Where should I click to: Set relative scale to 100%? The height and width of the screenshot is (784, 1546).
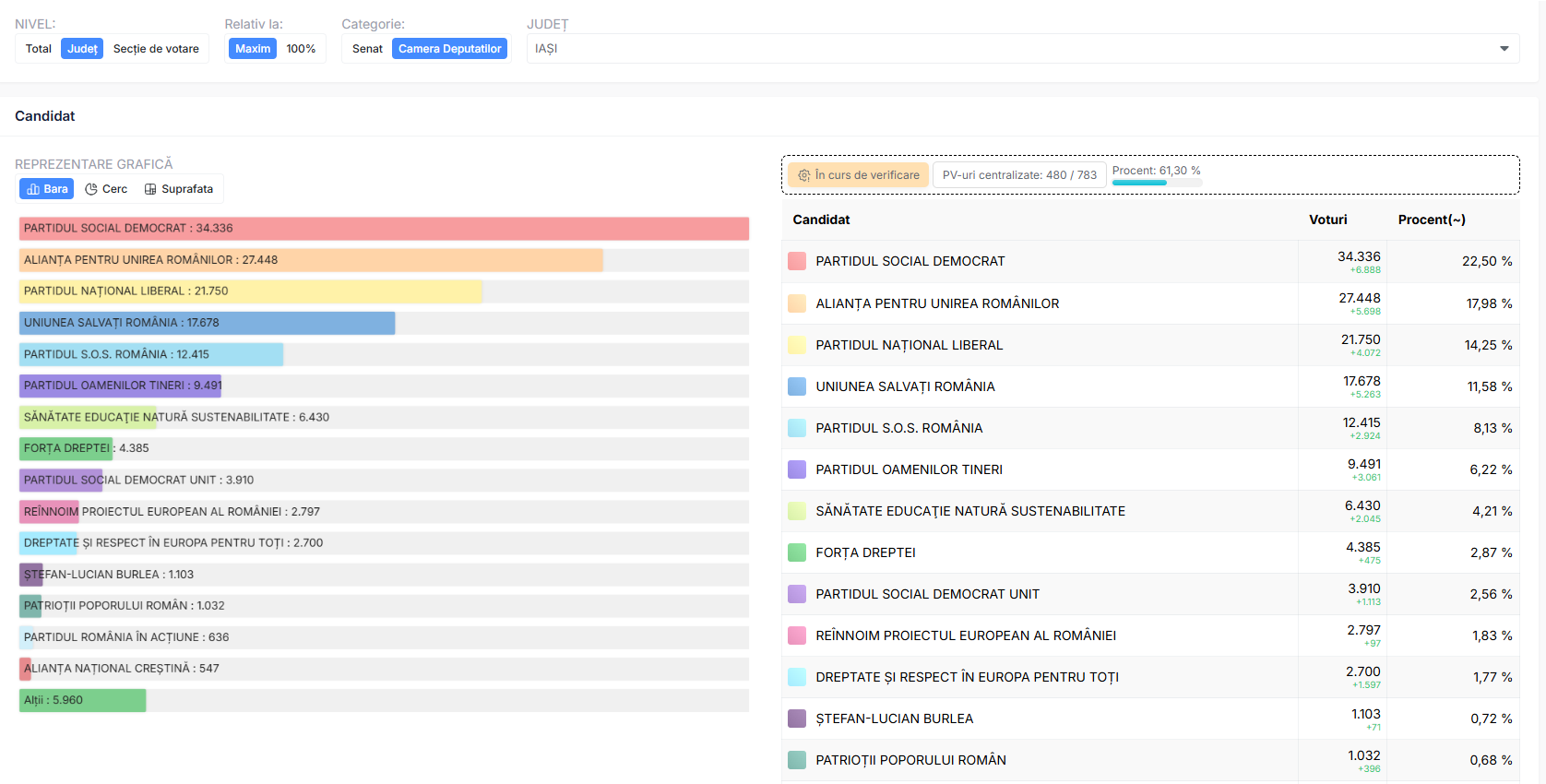pos(301,49)
